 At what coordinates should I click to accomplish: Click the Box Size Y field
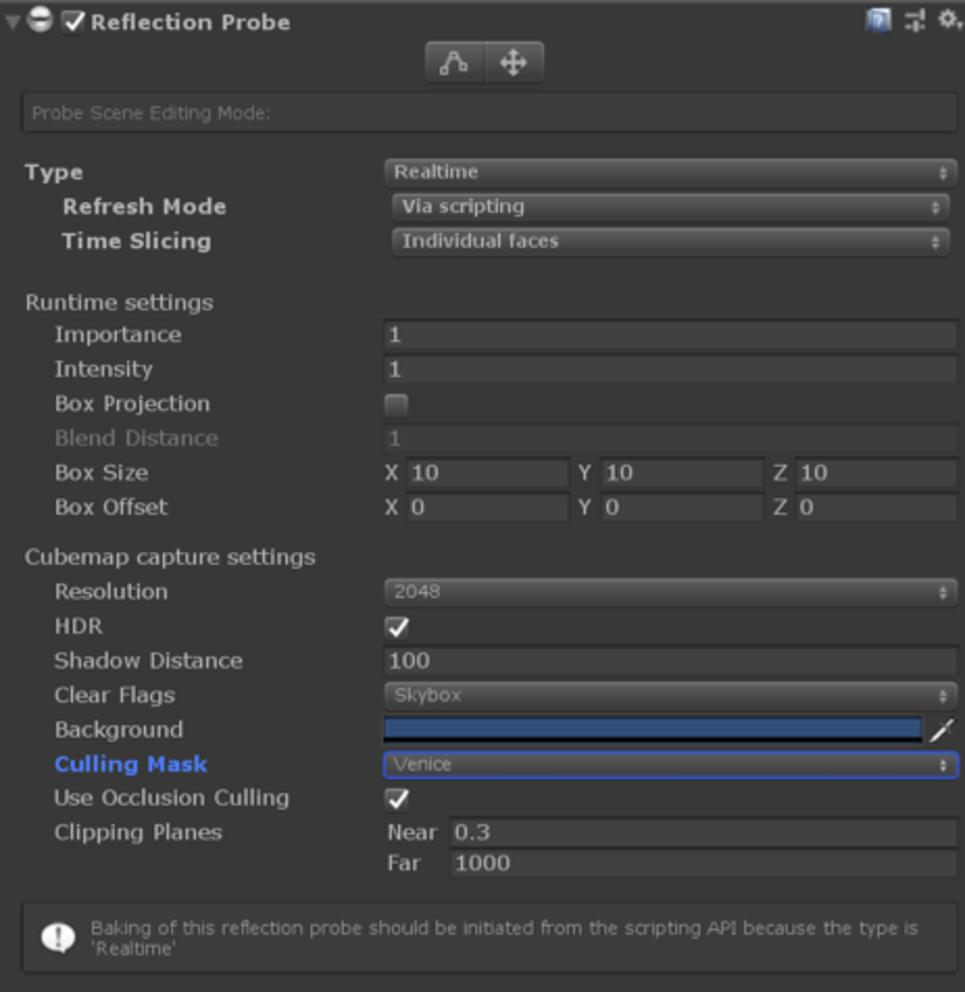pyautogui.click(x=682, y=473)
